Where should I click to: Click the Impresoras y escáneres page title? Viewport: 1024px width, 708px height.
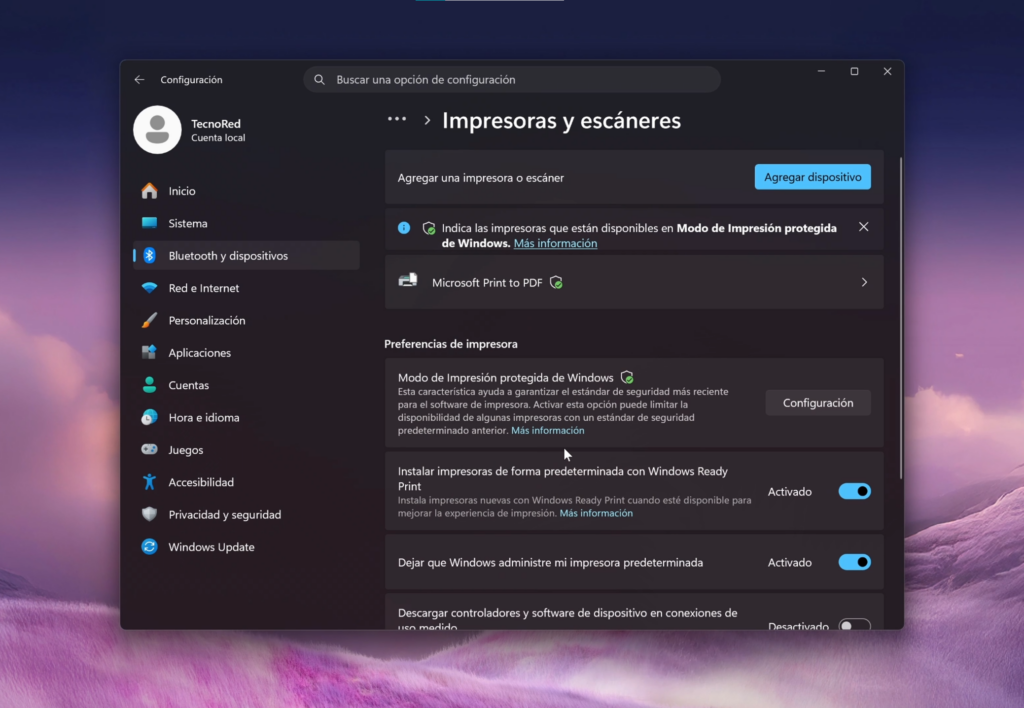562,121
